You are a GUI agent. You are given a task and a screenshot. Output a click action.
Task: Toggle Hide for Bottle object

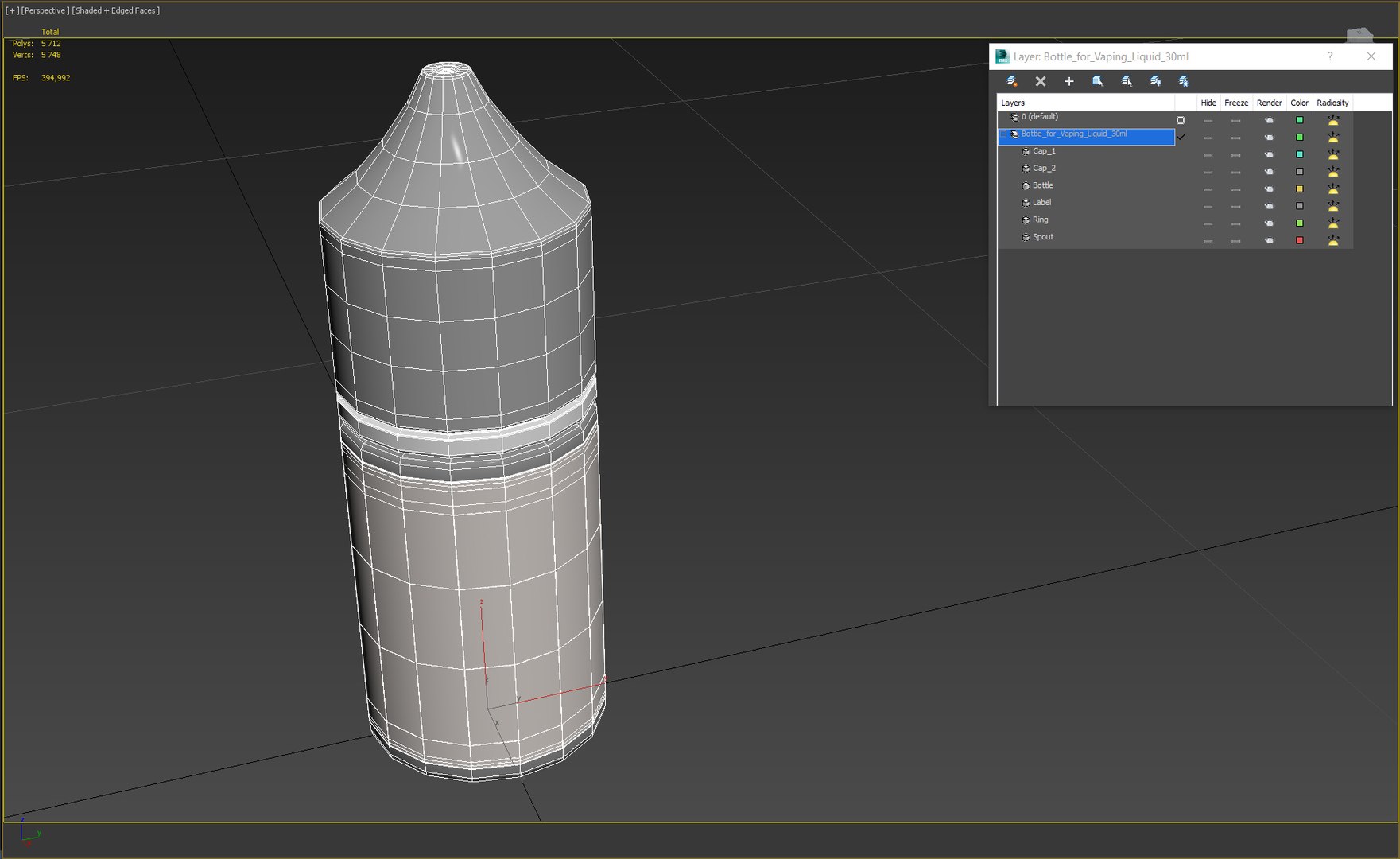pyautogui.click(x=1208, y=189)
